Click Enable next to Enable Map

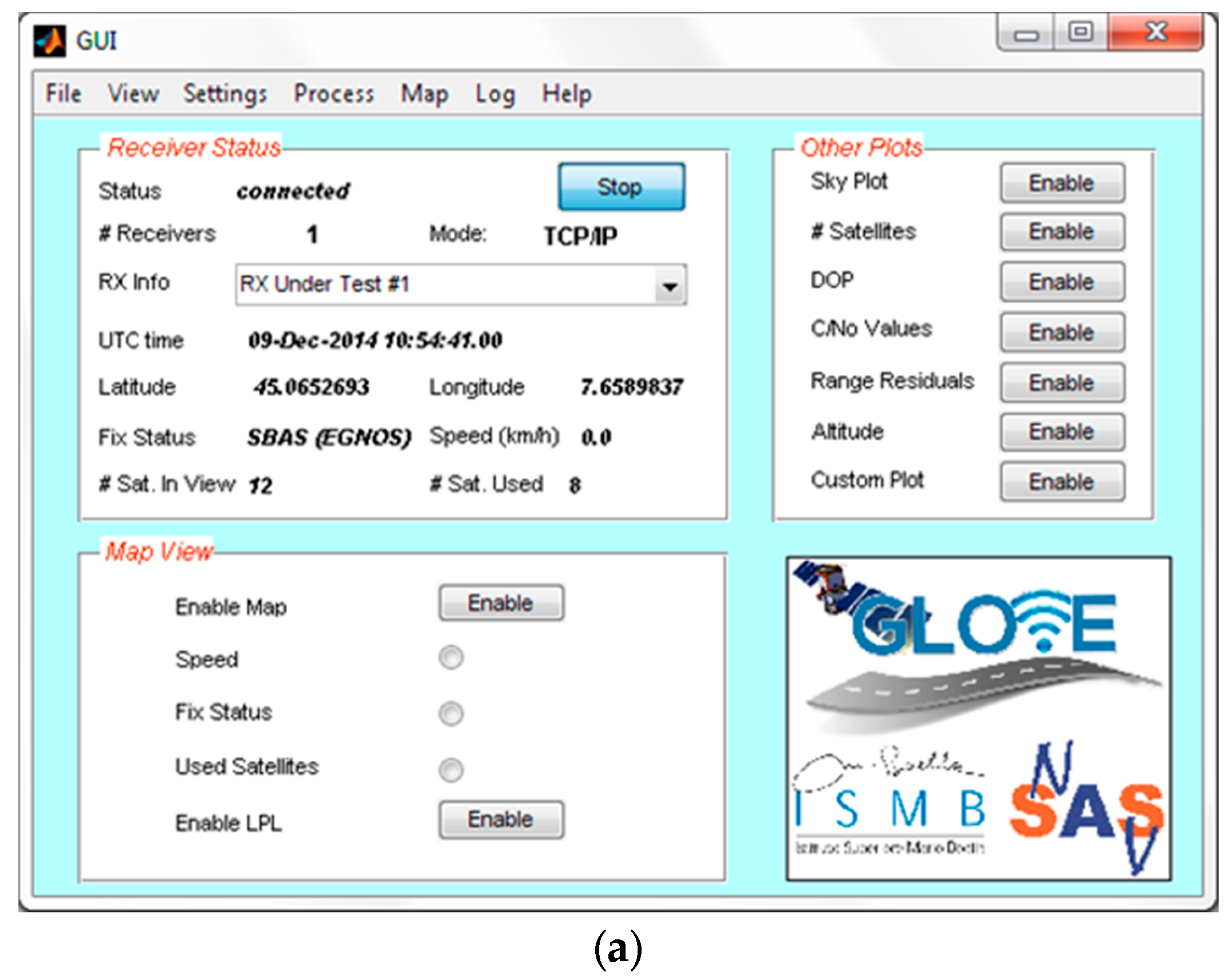click(501, 603)
